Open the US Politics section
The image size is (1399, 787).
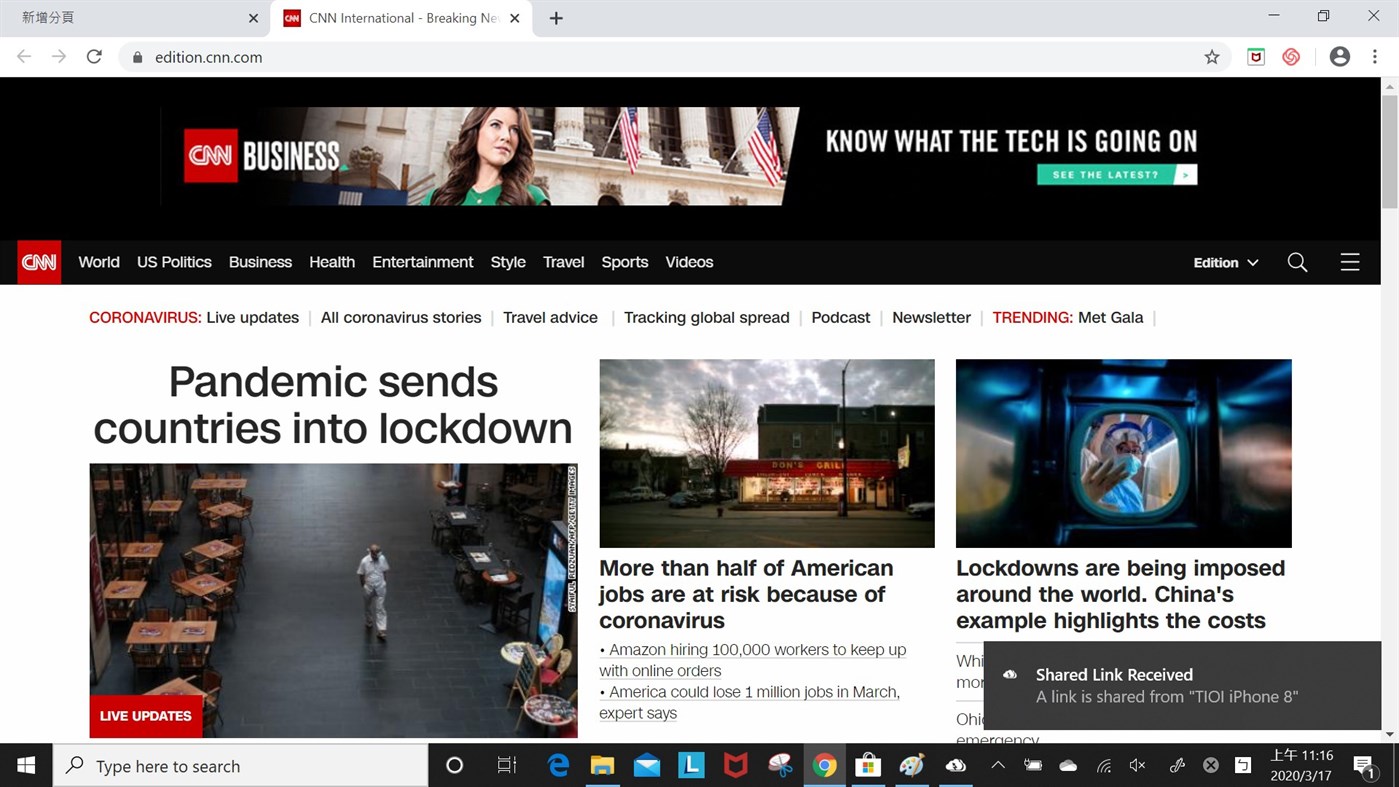click(x=174, y=262)
